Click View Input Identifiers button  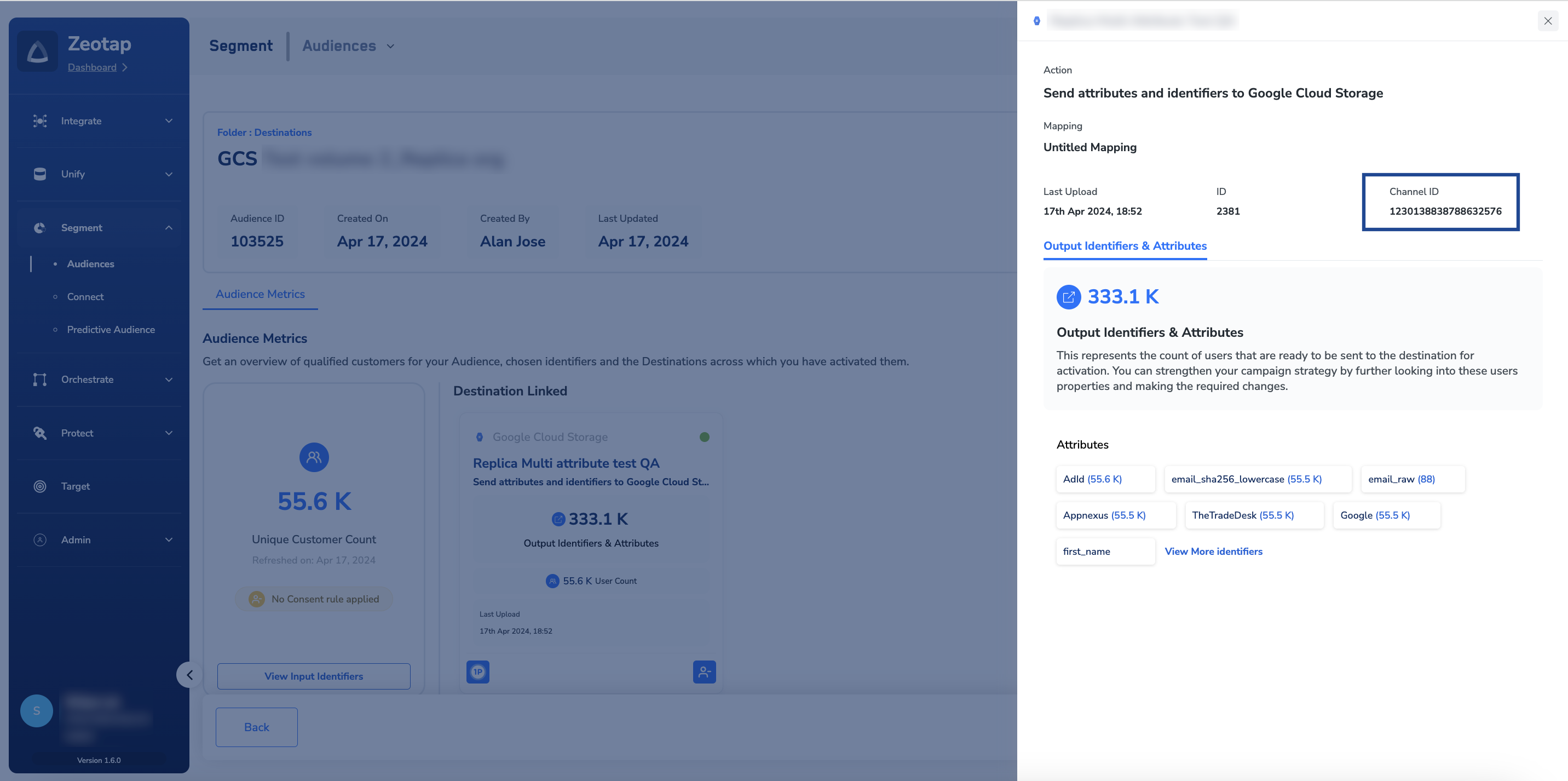(314, 676)
